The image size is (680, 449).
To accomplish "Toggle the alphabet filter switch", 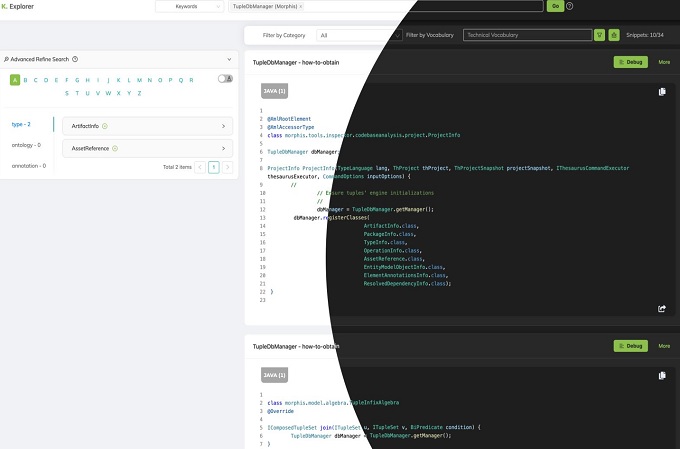I will point(225,79).
